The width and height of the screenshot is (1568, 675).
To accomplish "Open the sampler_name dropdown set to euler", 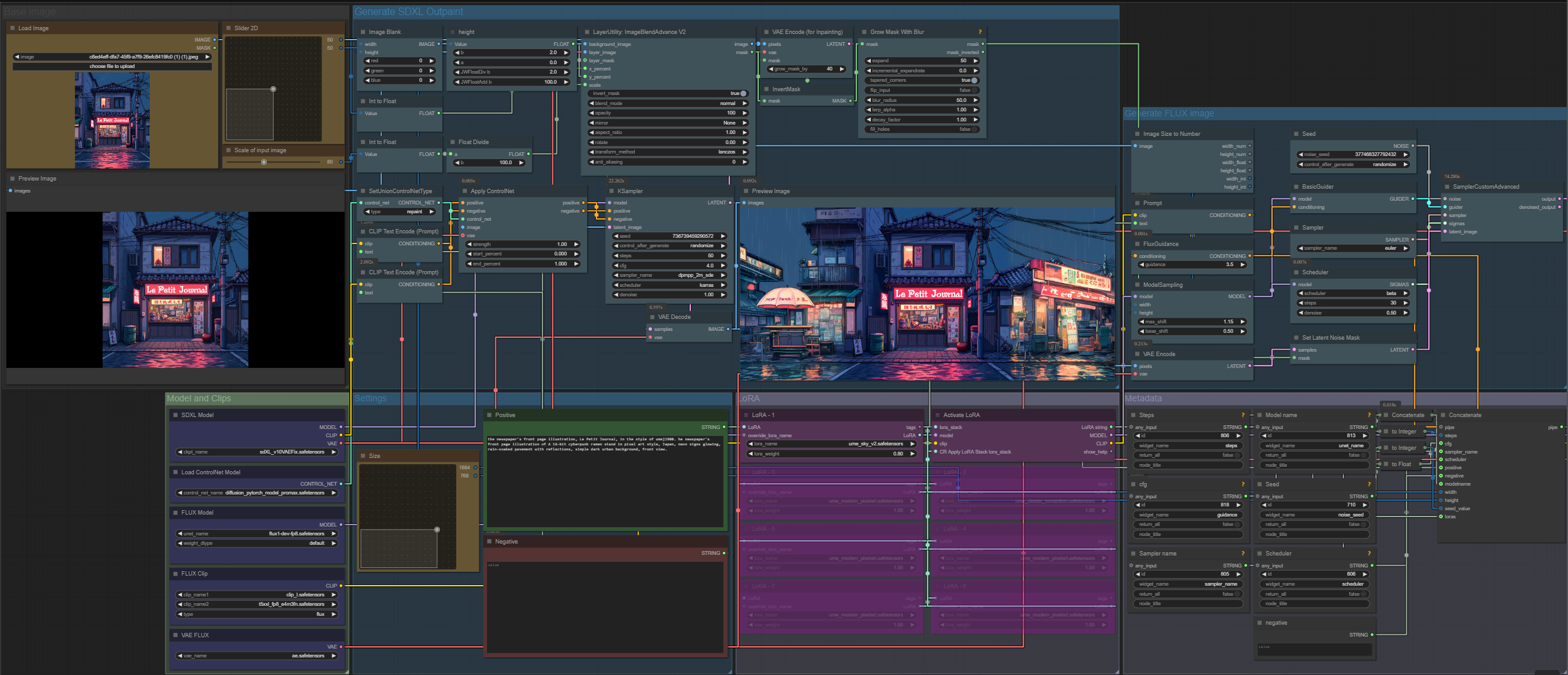I will 1353,248.
